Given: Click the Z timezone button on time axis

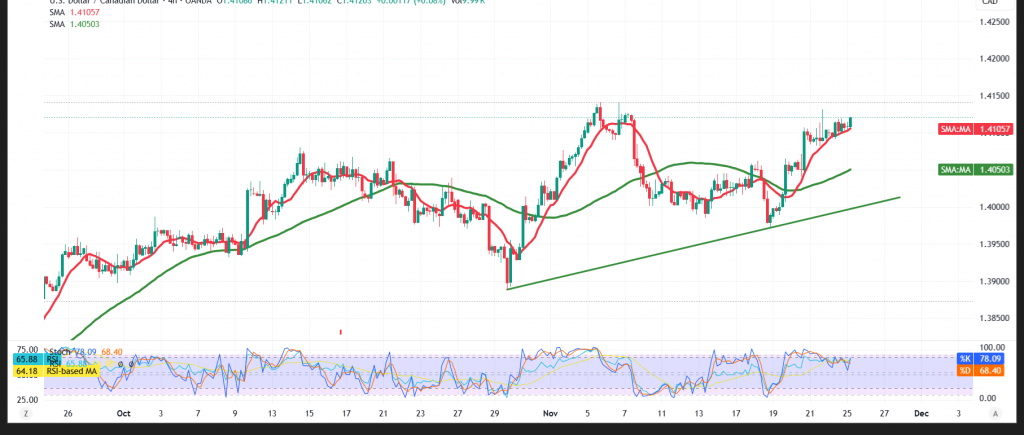Looking at the screenshot, I should click(27, 412).
